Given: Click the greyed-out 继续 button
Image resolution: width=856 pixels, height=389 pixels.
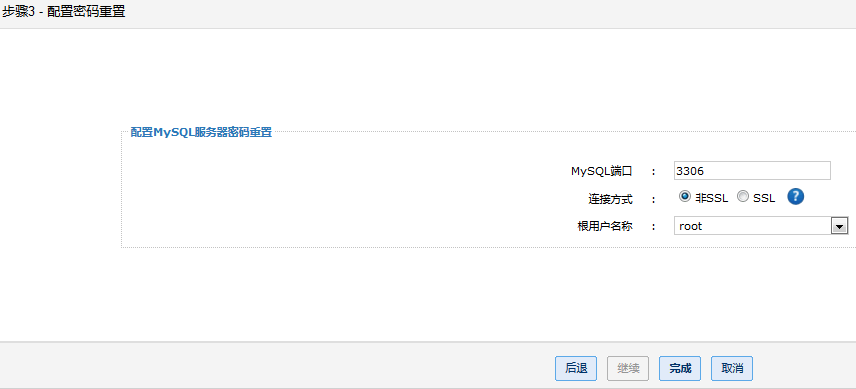Looking at the screenshot, I should tap(628, 368).
